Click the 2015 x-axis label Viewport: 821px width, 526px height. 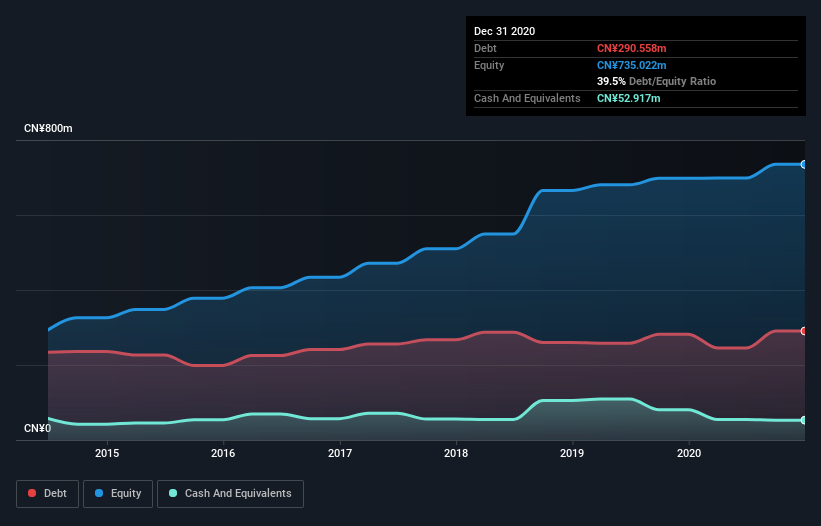107,453
